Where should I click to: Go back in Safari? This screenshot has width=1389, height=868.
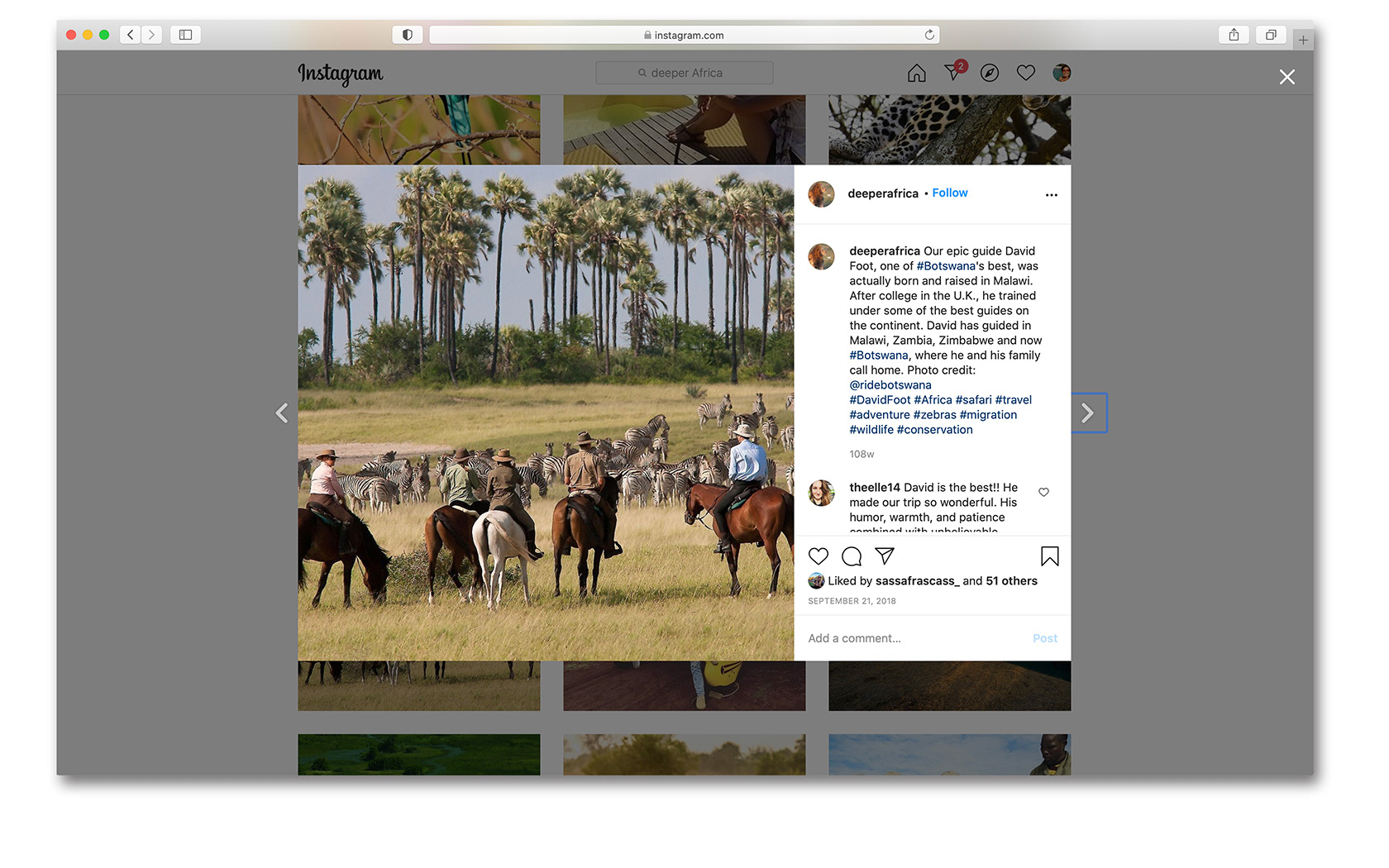pos(130,35)
